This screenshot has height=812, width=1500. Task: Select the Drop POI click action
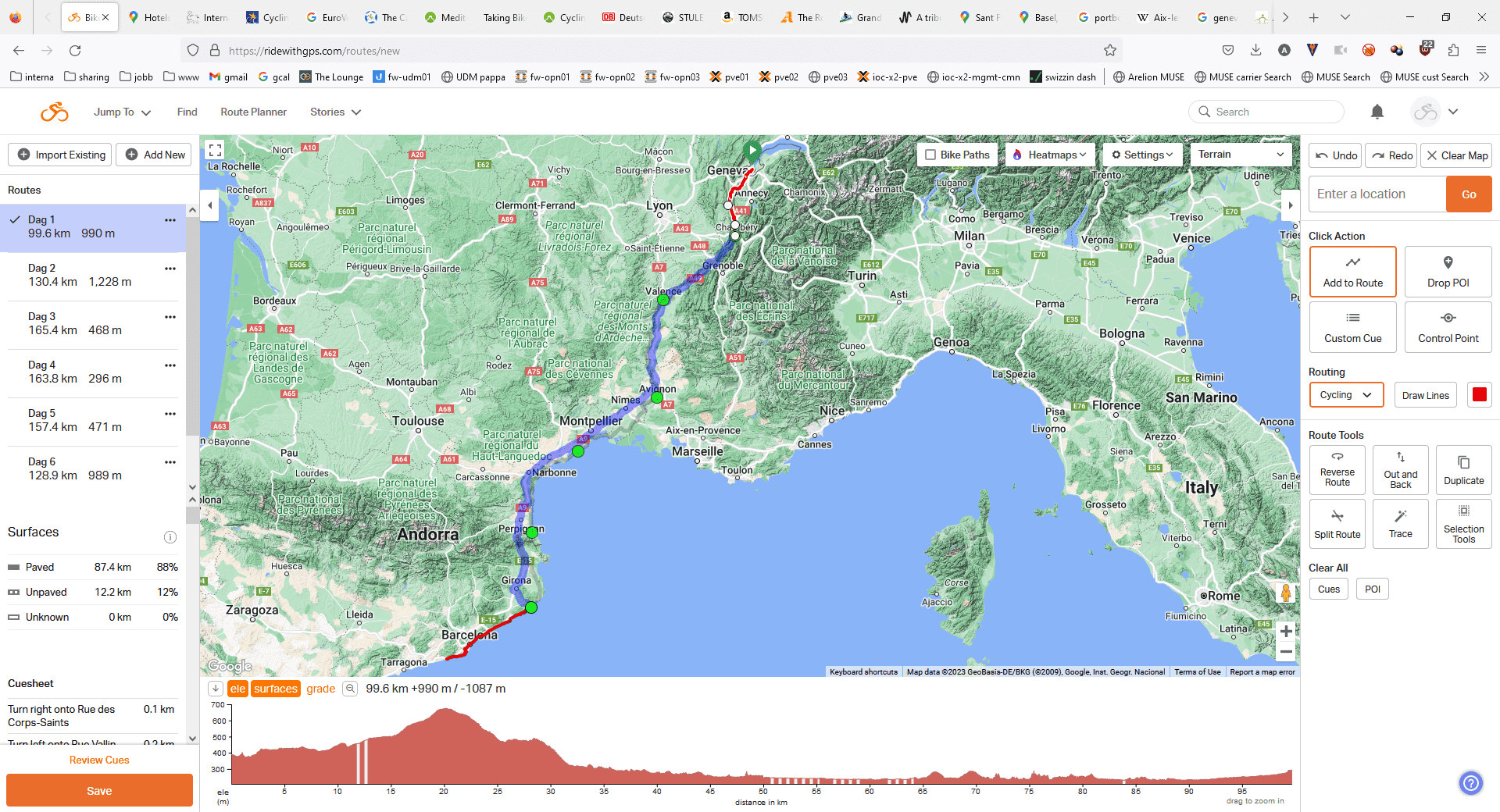coord(1448,272)
